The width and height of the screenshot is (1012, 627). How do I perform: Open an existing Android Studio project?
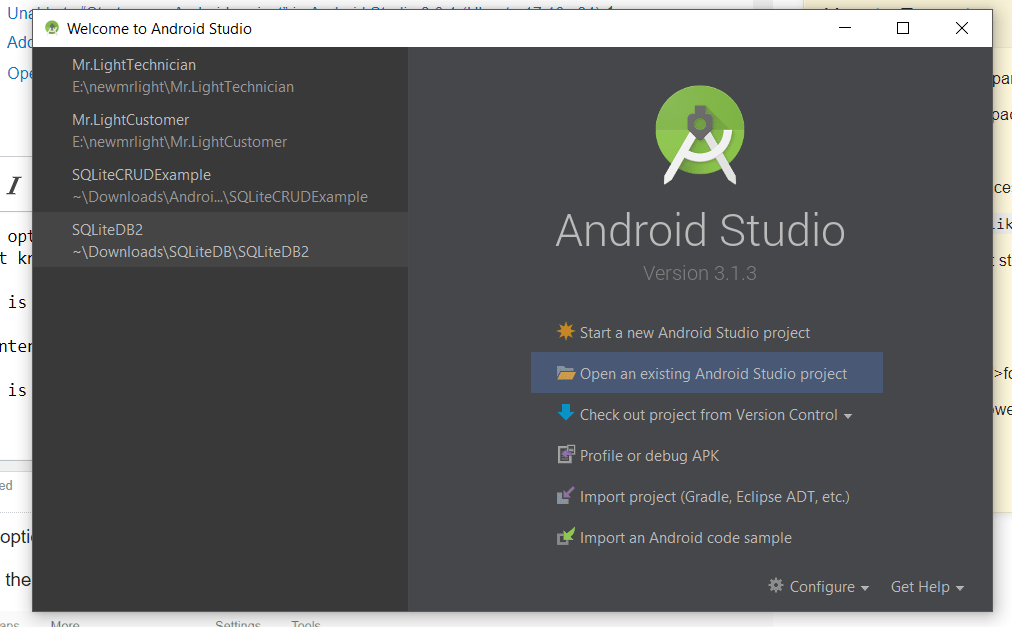click(707, 373)
